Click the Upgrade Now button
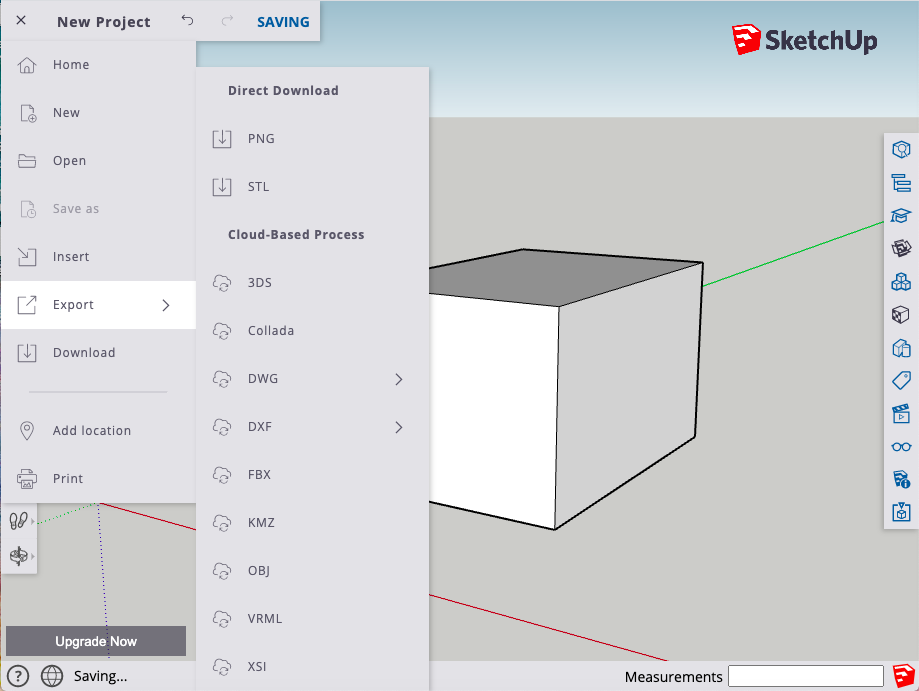Image resolution: width=919 pixels, height=691 pixels. point(96,641)
